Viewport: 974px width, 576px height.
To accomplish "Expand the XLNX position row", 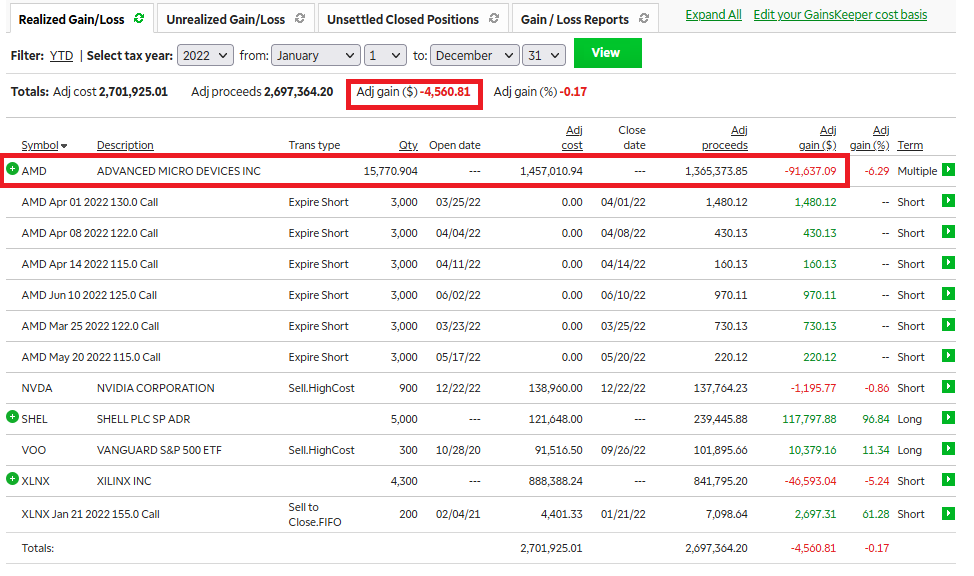I will [x=12, y=480].
